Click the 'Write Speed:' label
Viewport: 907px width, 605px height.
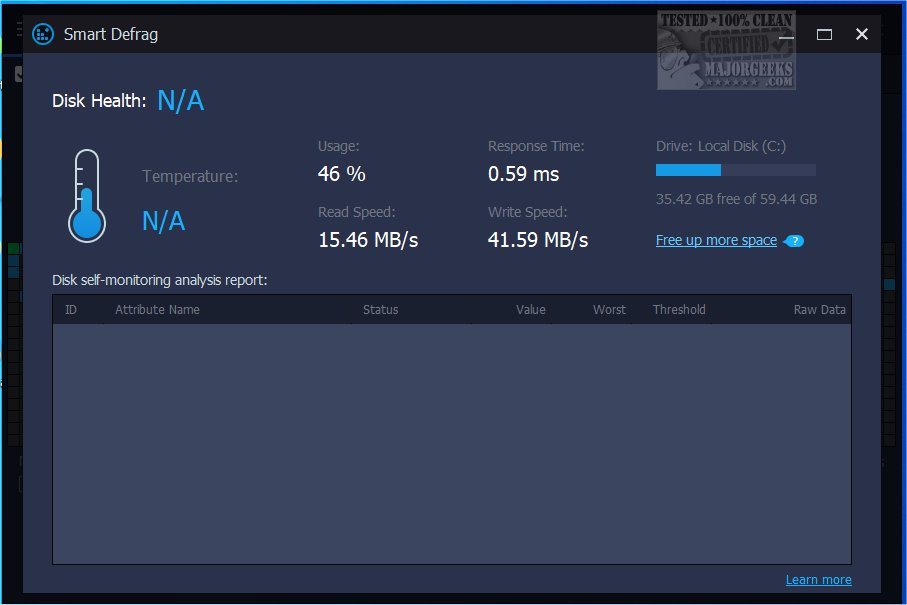click(528, 212)
